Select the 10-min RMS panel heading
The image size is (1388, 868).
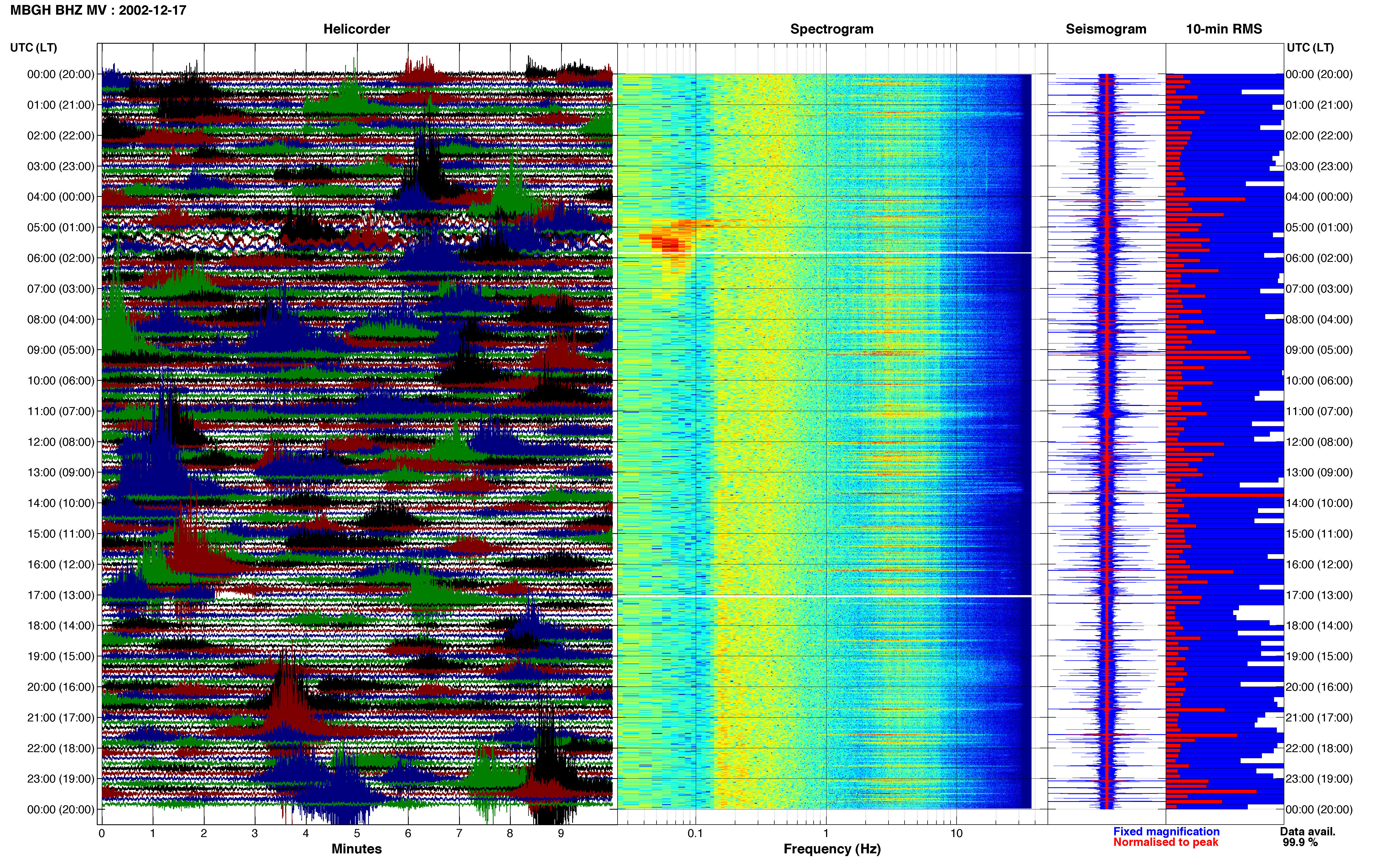click(1224, 29)
